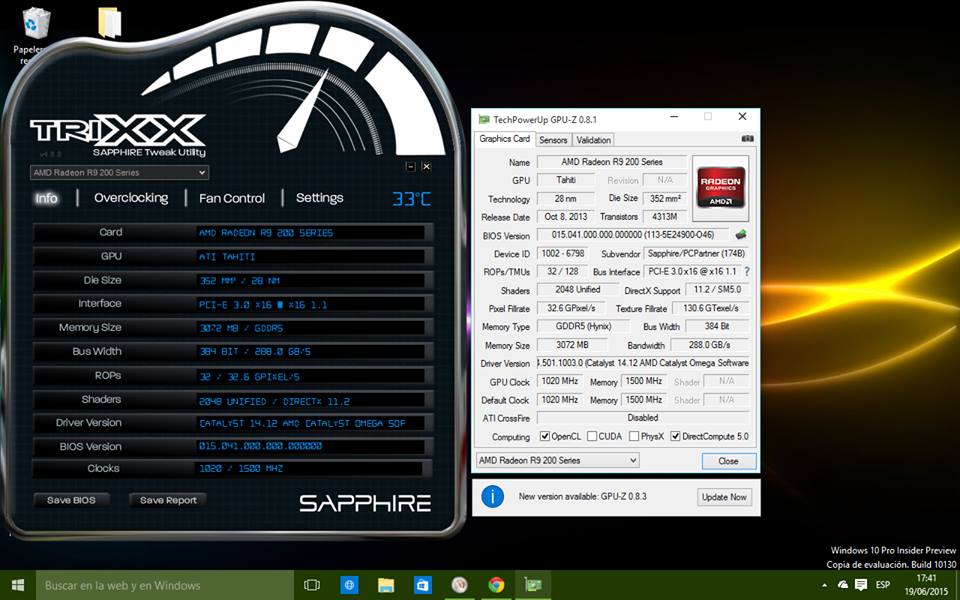
Task: Click the Memory Type value GDDR5 (Hynix)
Action: (x=583, y=326)
